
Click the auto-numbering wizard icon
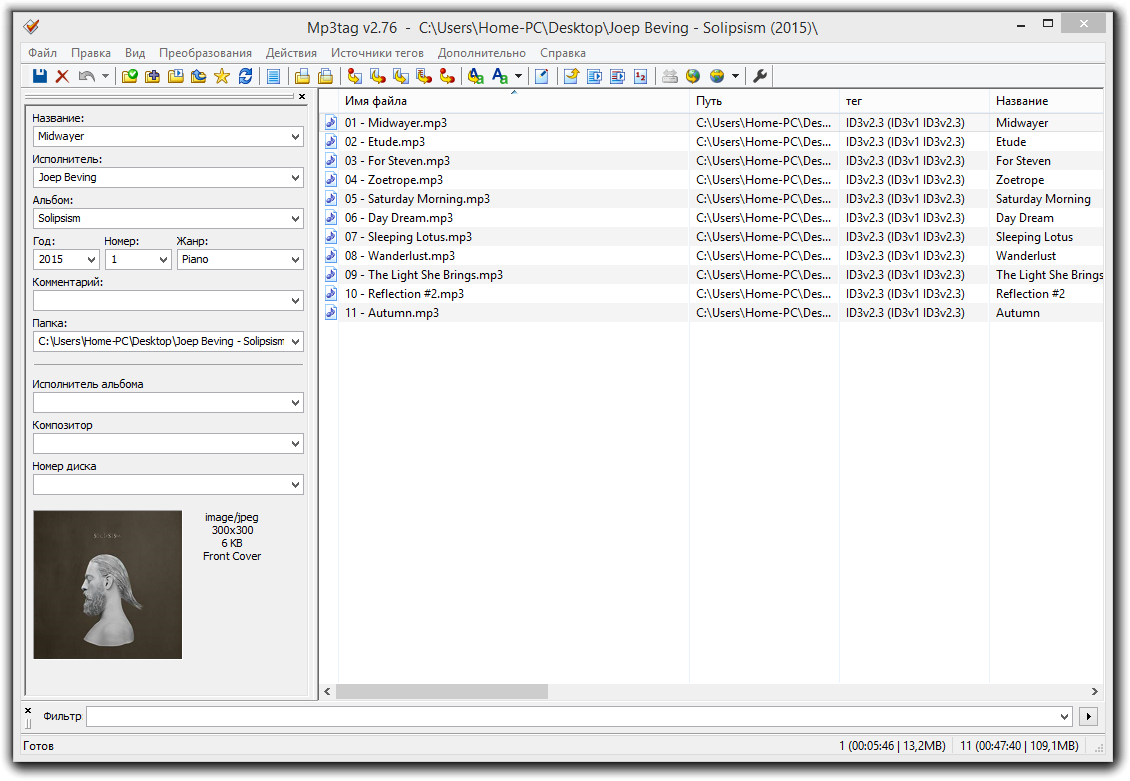pyautogui.click(x=641, y=76)
